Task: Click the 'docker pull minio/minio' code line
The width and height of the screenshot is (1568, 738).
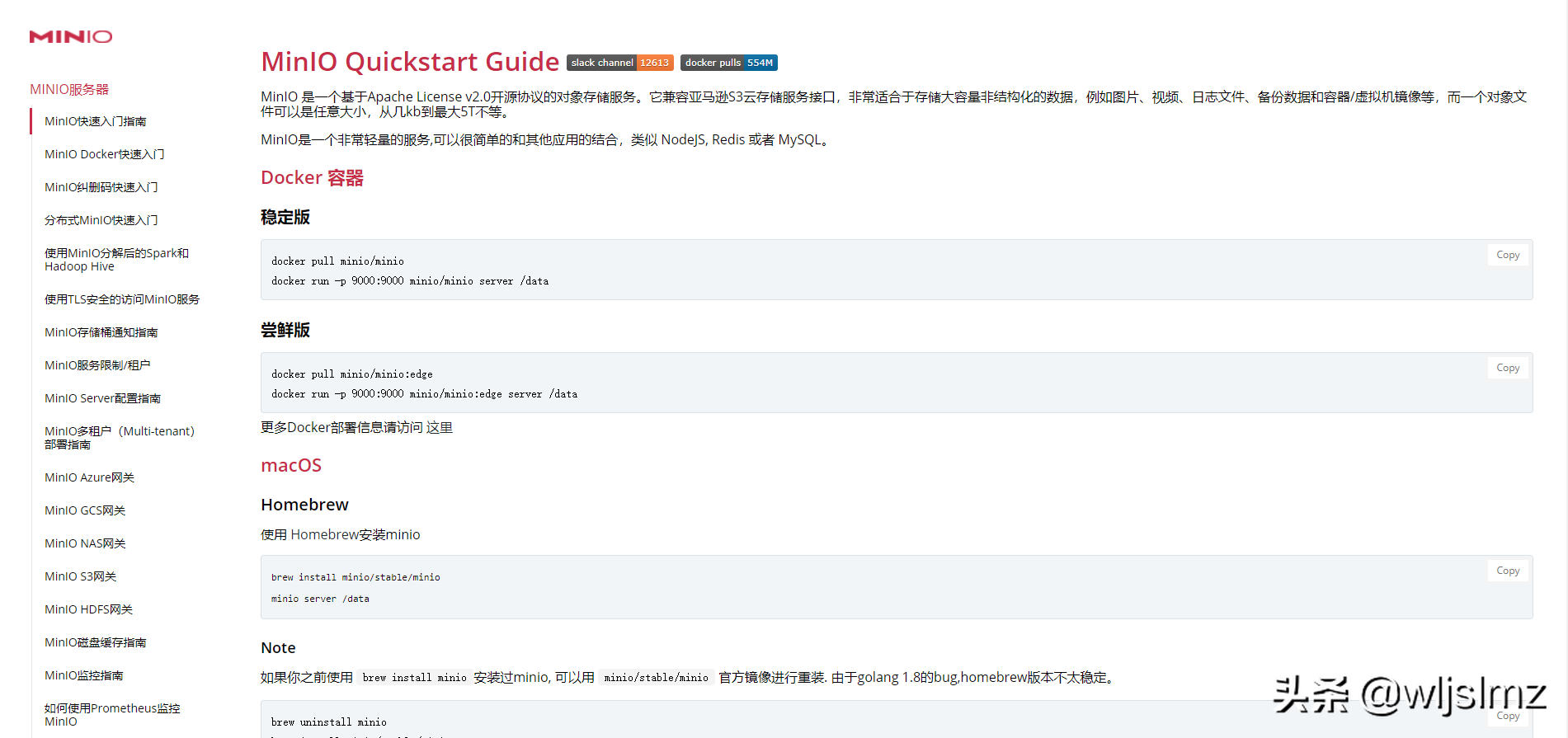Action: (x=338, y=261)
